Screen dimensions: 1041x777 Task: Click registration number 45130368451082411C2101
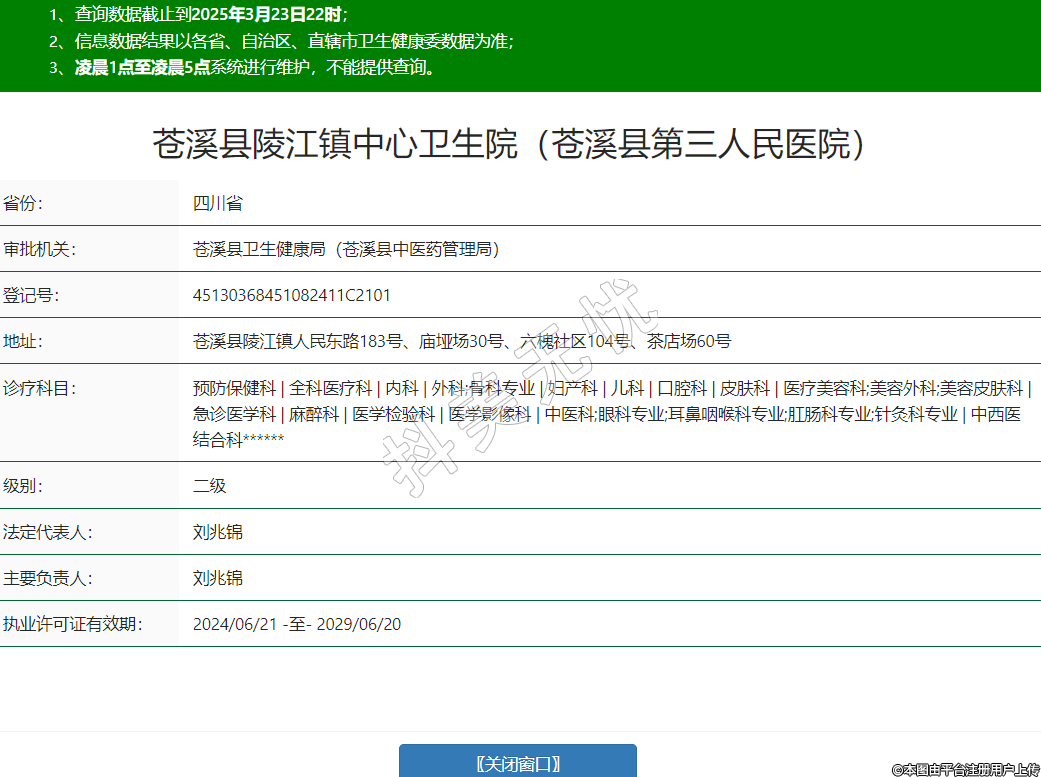292,296
